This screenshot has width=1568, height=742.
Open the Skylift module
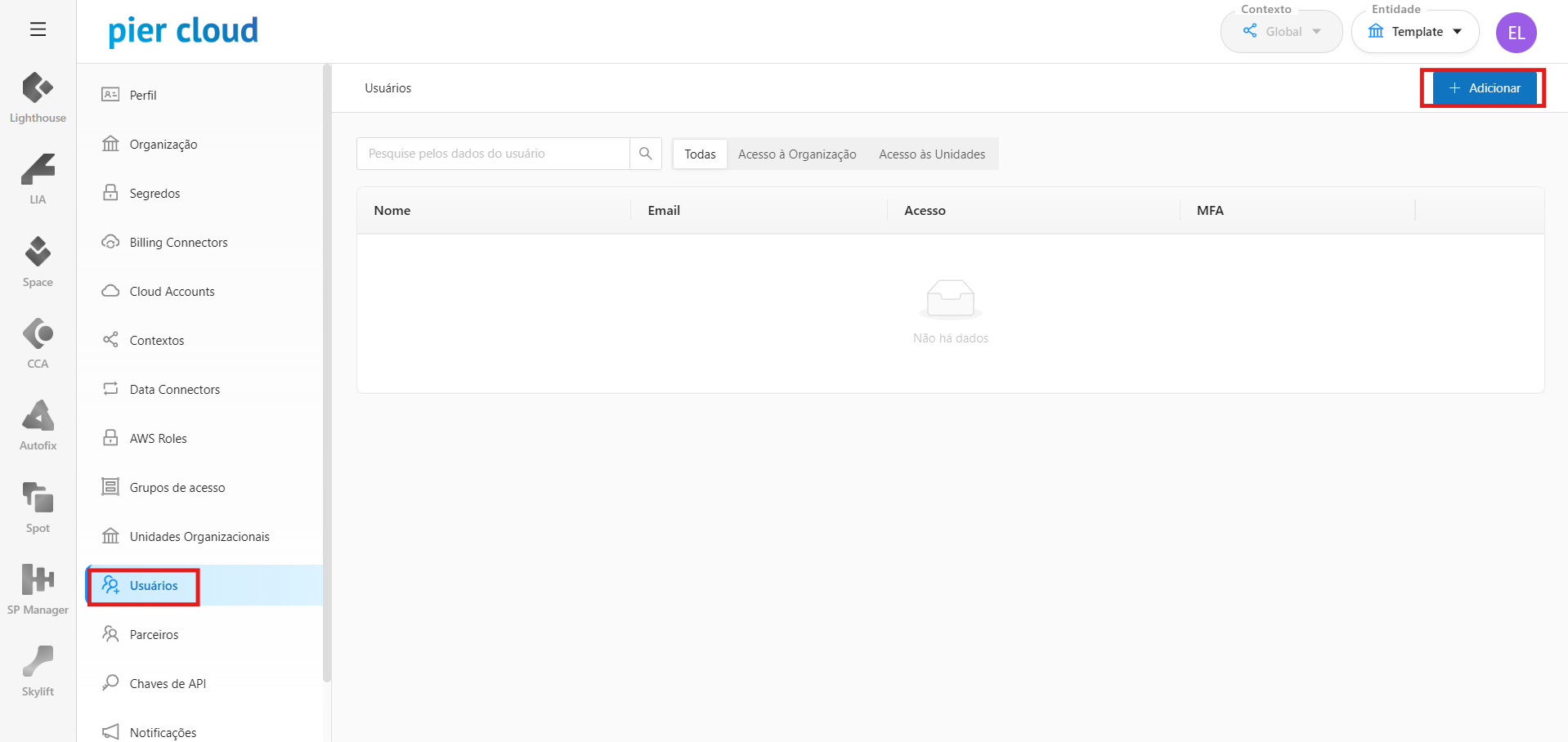pos(38,670)
